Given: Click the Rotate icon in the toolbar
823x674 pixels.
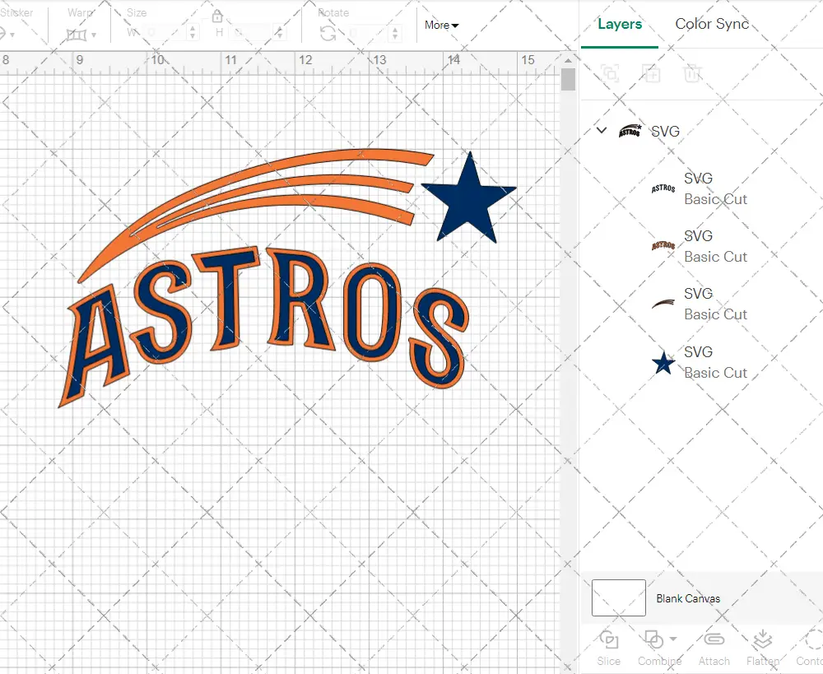Looking at the screenshot, I should [x=328, y=31].
